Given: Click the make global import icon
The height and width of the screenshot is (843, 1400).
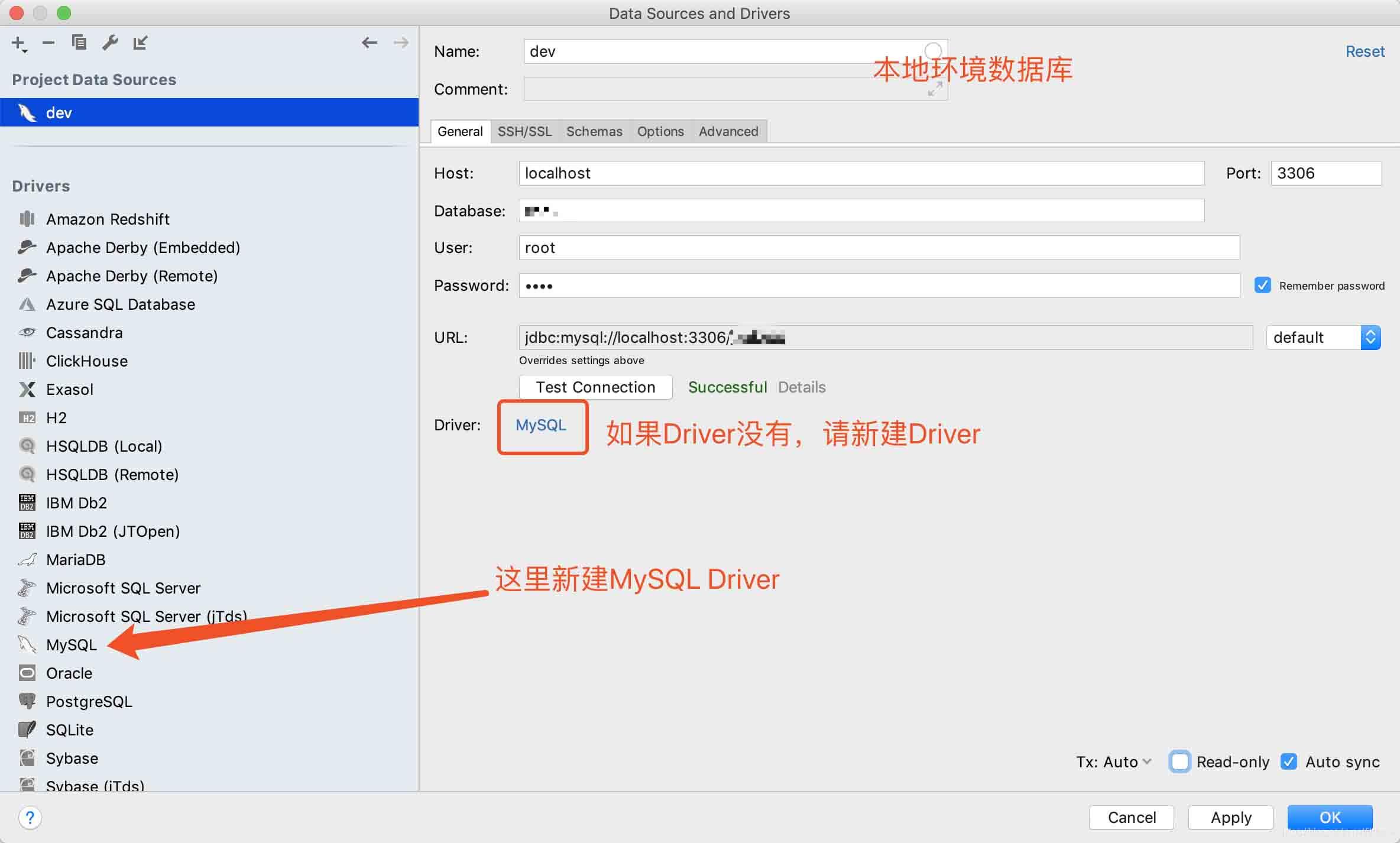Looking at the screenshot, I should tap(141, 43).
